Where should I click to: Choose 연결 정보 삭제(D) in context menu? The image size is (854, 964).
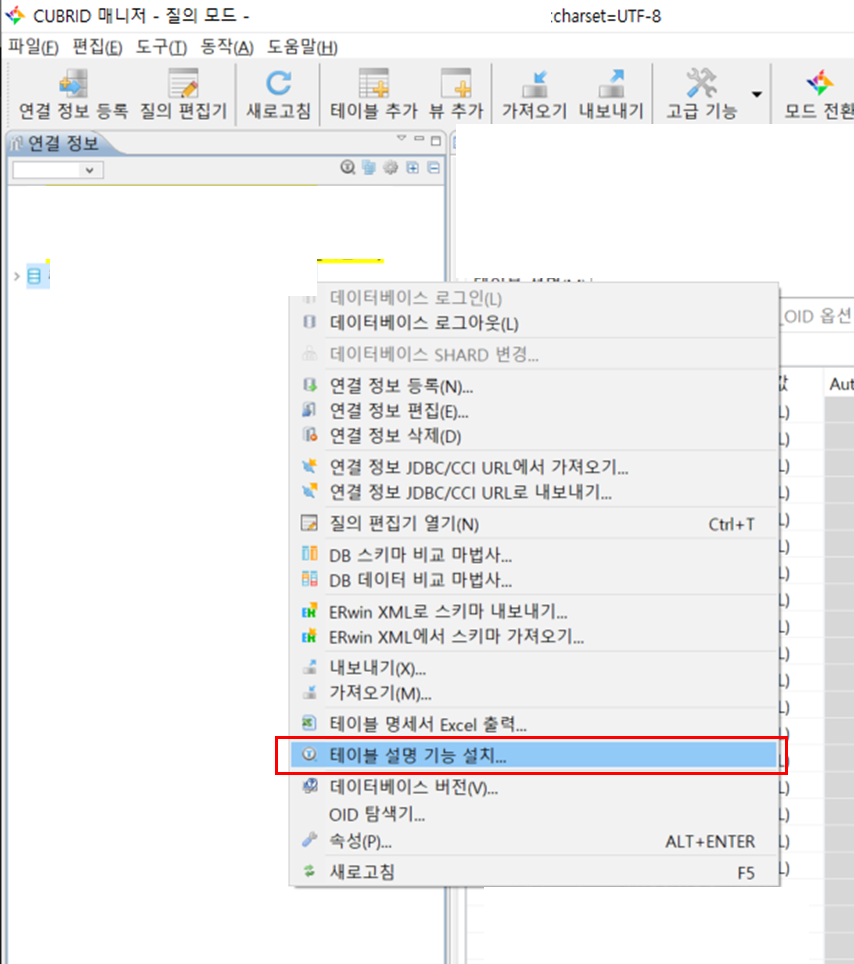532,437
